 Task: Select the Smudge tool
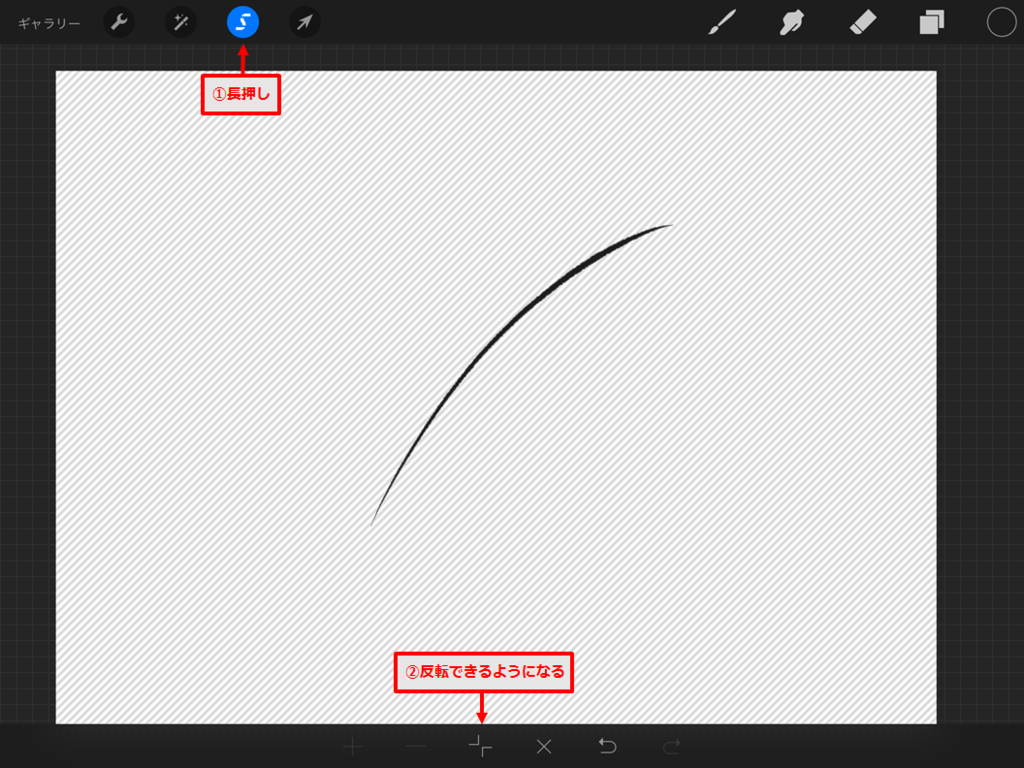[x=792, y=22]
